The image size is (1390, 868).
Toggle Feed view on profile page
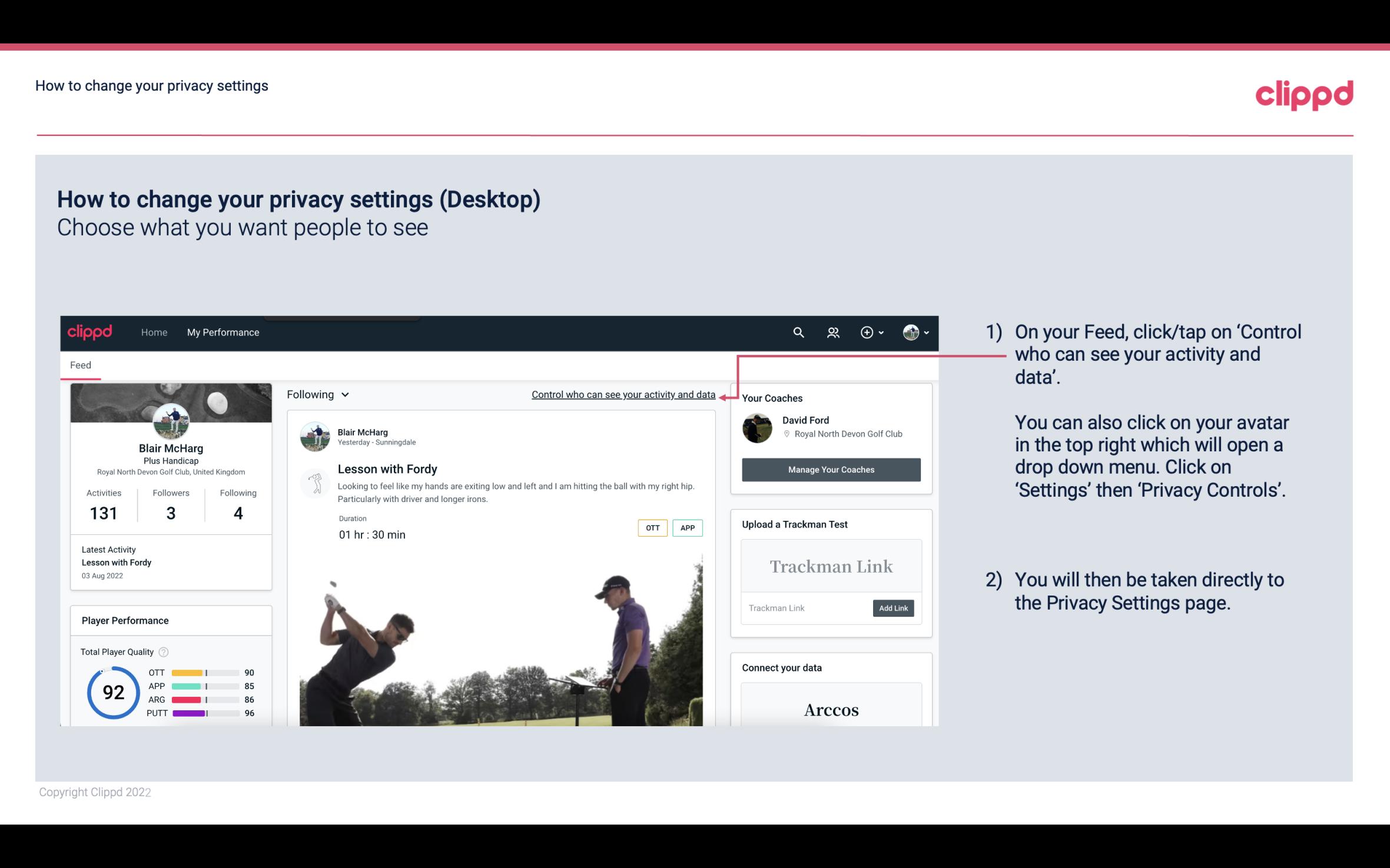tap(80, 365)
